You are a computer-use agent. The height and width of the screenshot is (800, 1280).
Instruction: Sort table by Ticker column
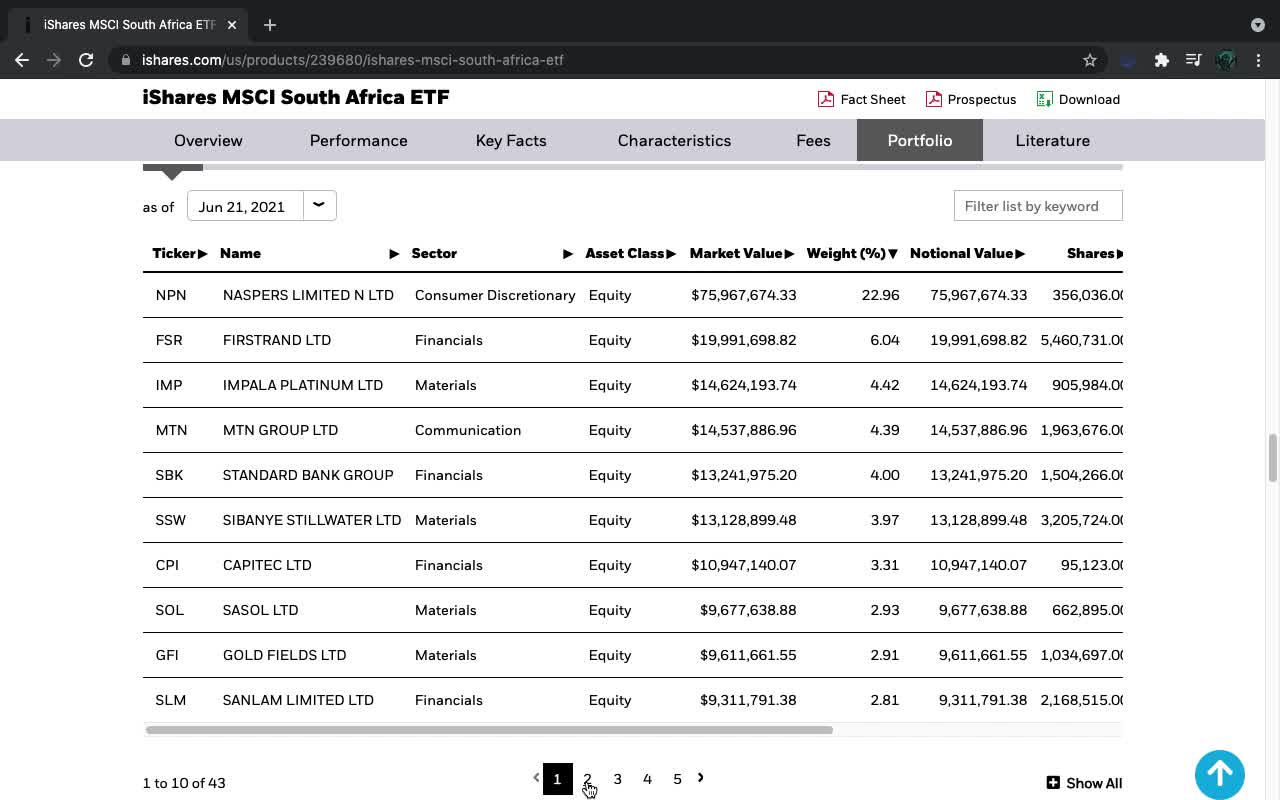[x=180, y=253]
